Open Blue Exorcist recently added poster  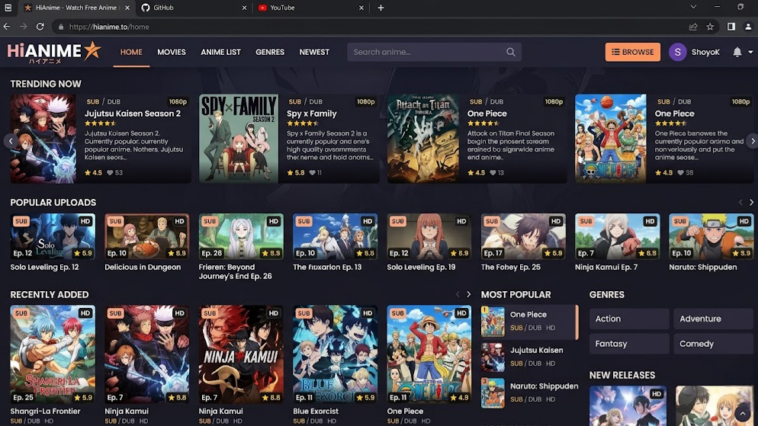(x=335, y=354)
